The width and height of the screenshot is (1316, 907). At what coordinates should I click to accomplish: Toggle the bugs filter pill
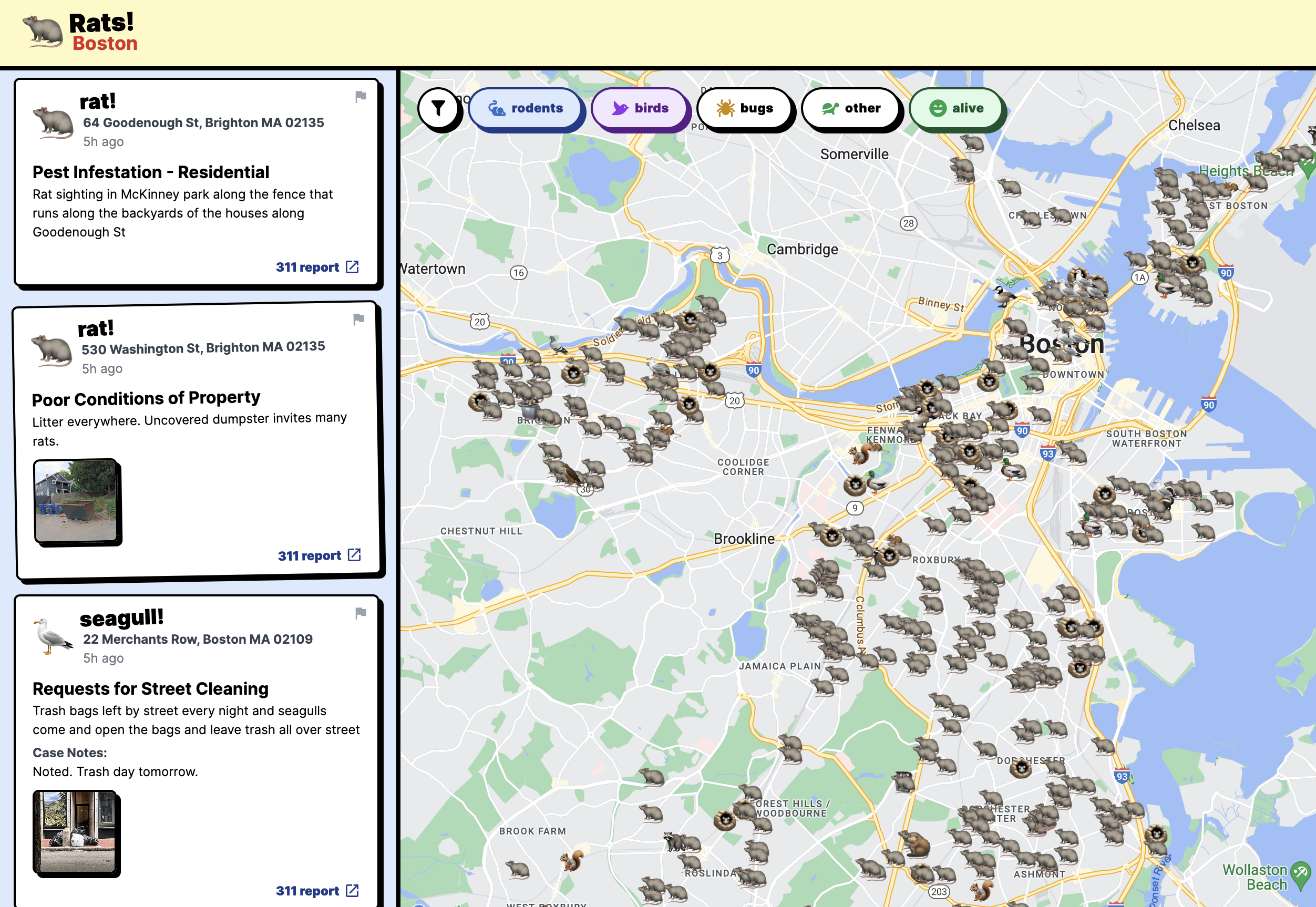pos(745,108)
